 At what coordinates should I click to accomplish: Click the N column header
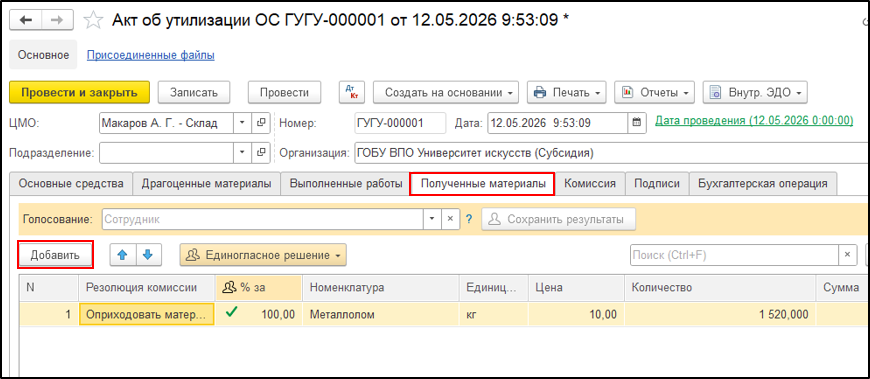[x=49, y=288]
